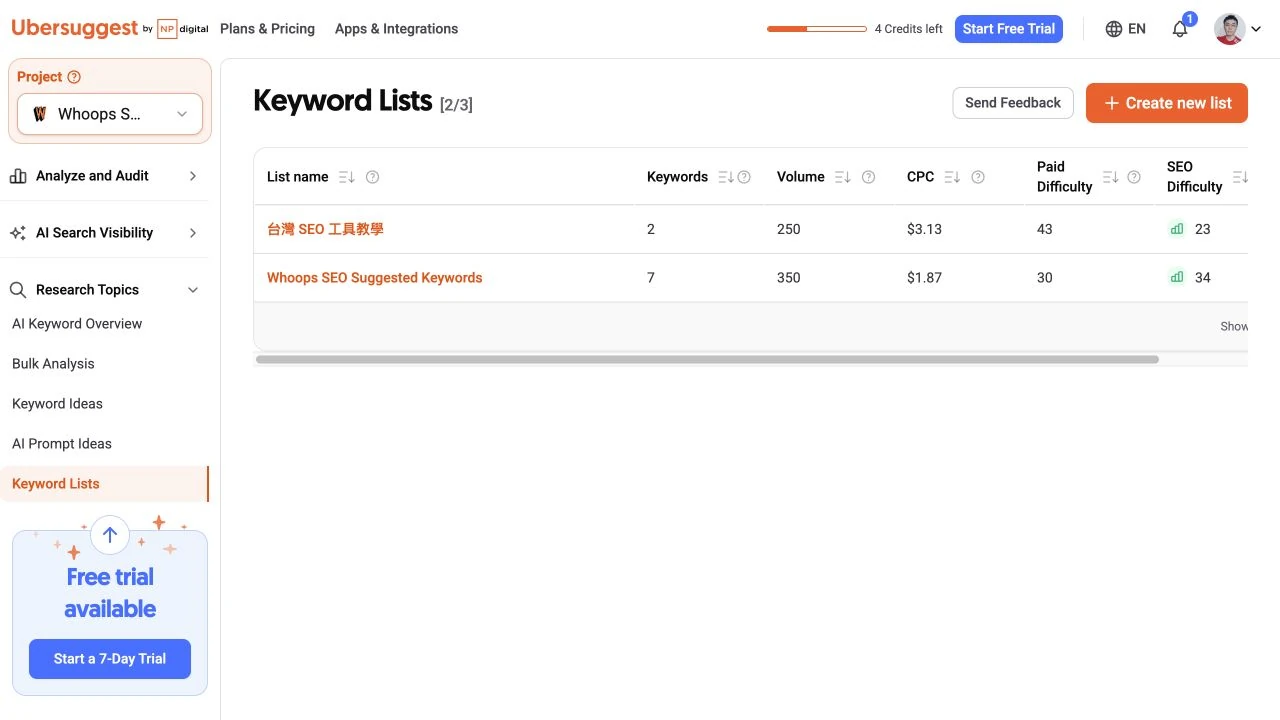Click Start a 7-Day Trial button
This screenshot has height=720, width=1280.
tap(110, 659)
